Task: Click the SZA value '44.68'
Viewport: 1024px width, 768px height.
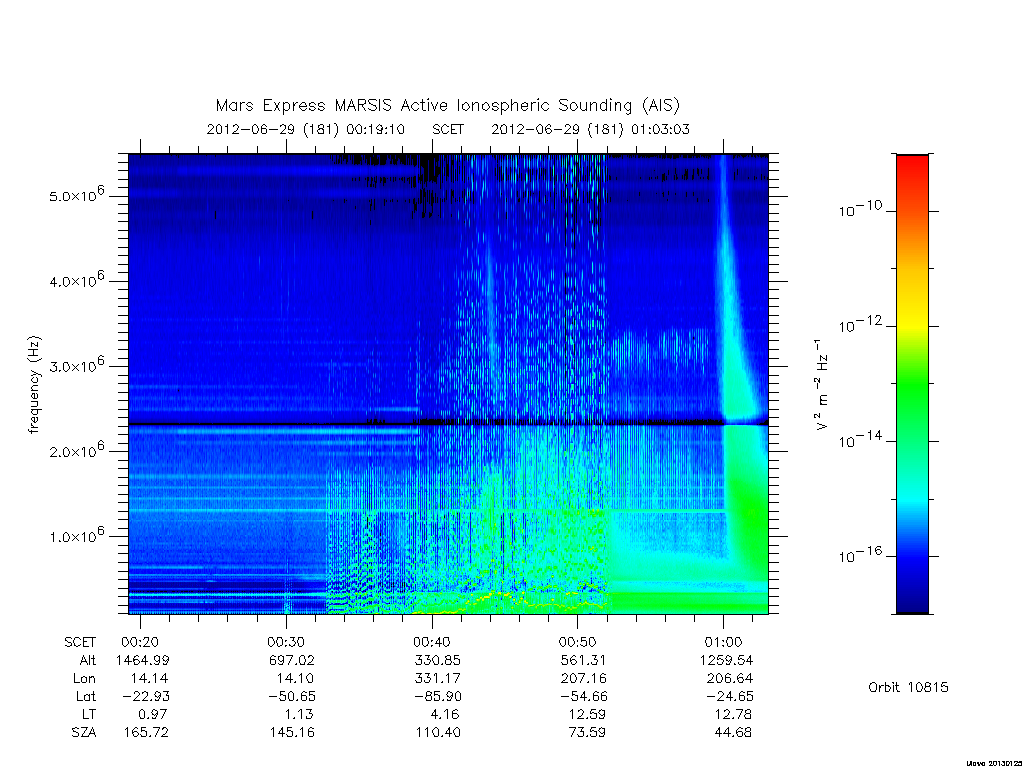Action: coord(733,733)
